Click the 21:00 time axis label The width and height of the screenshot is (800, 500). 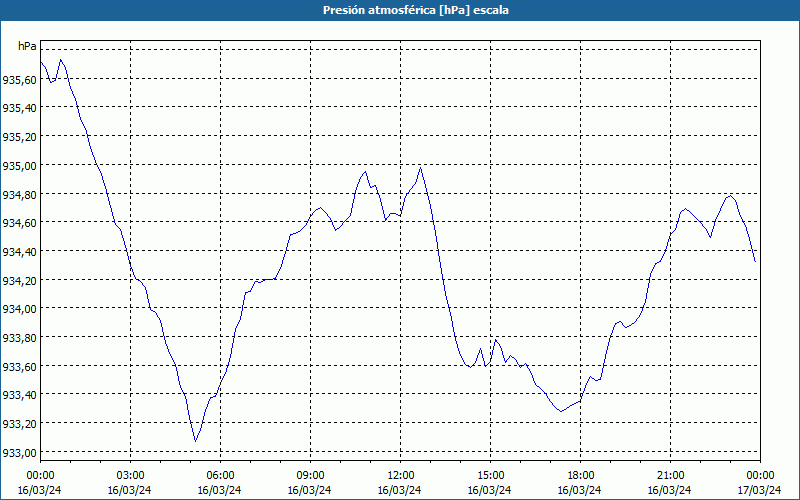pos(670,476)
